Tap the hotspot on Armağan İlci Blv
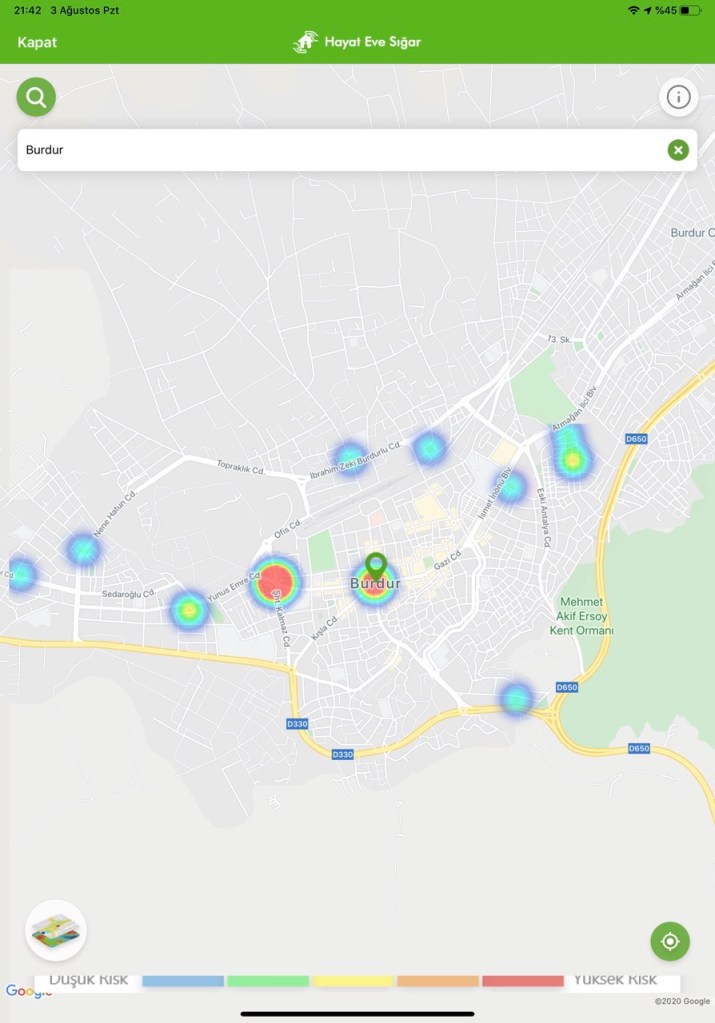Viewport: 715px width, 1023px height. 572,458
